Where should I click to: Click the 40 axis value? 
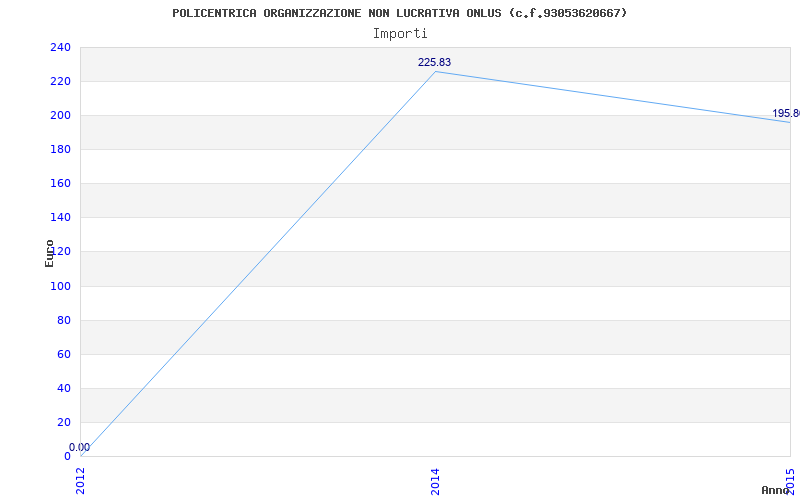tap(63, 388)
